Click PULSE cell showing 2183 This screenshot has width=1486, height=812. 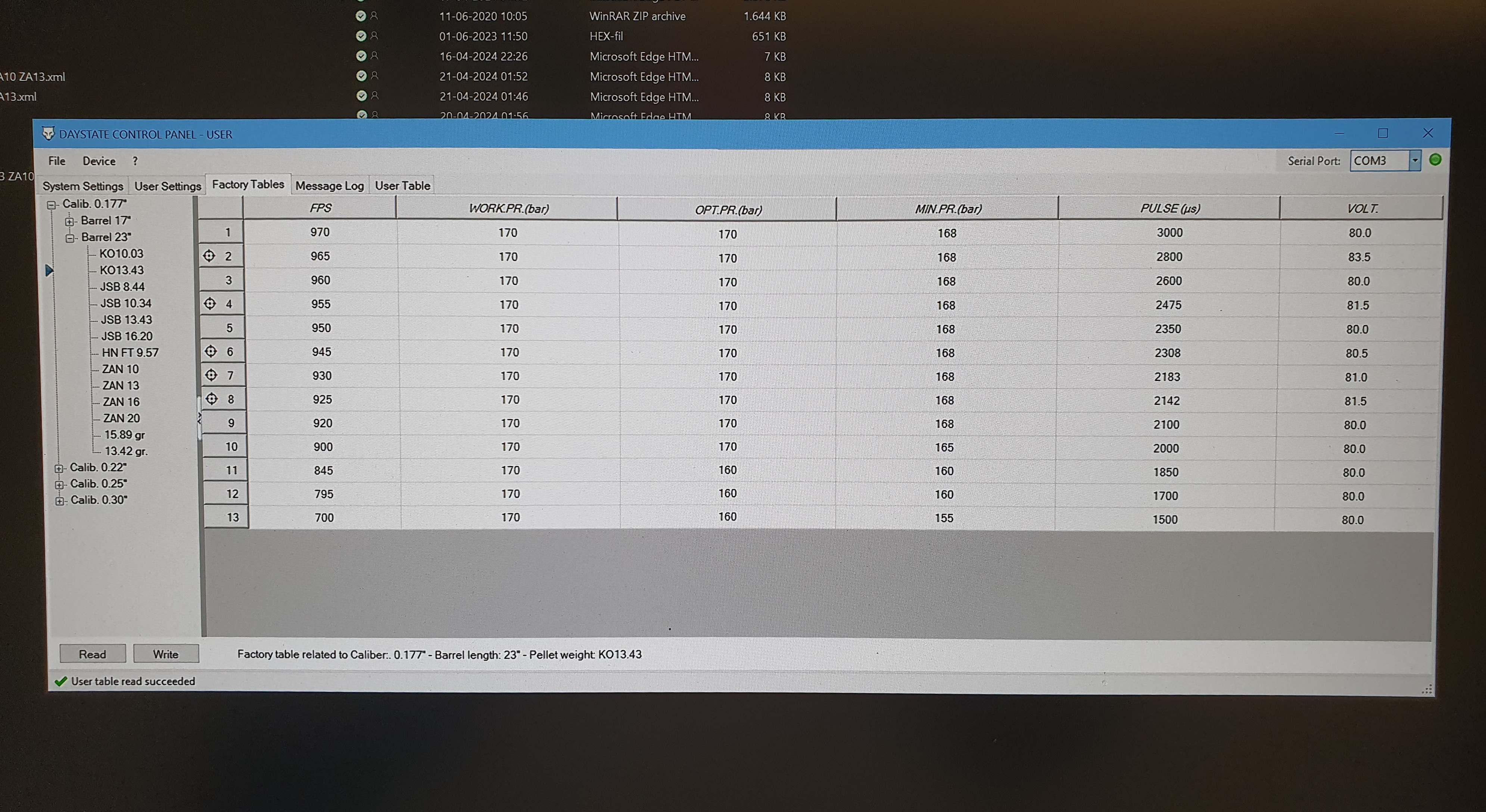1167,377
